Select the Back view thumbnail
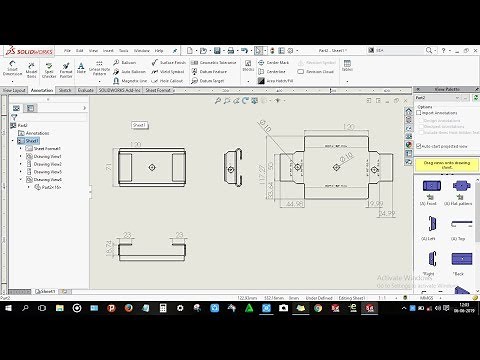 click(x=462, y=259)
